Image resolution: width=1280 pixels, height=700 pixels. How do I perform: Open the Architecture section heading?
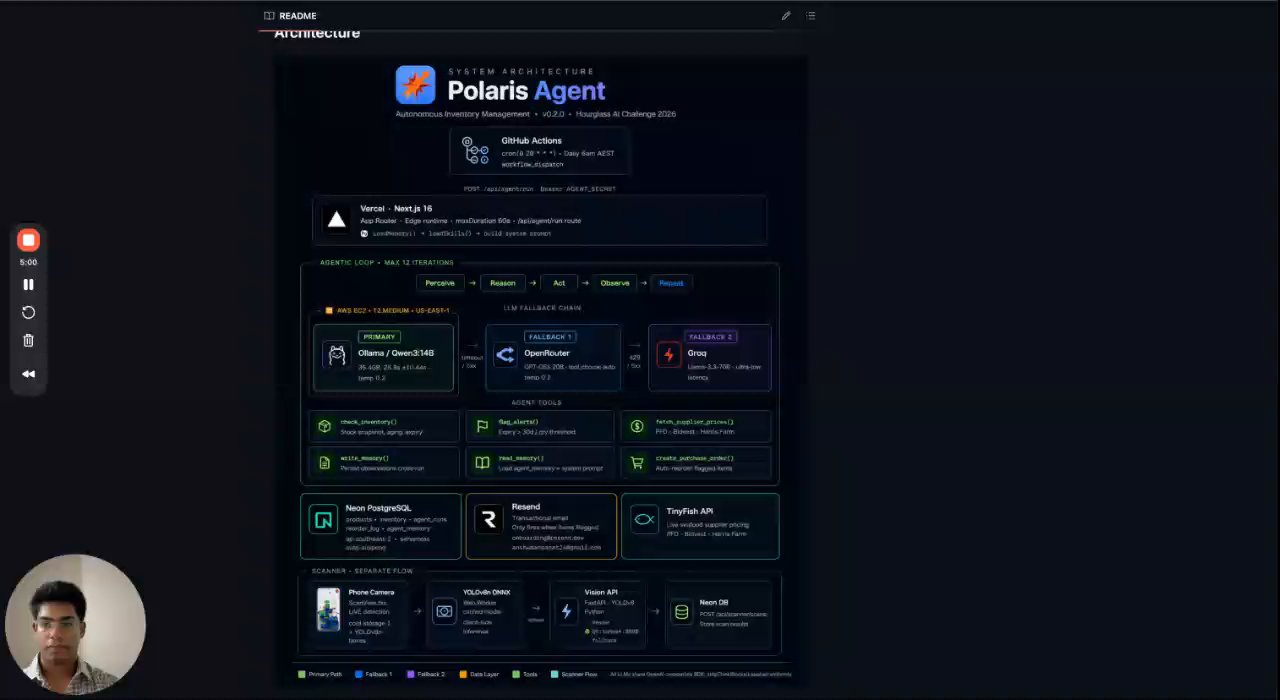click(x=317, y=33)
